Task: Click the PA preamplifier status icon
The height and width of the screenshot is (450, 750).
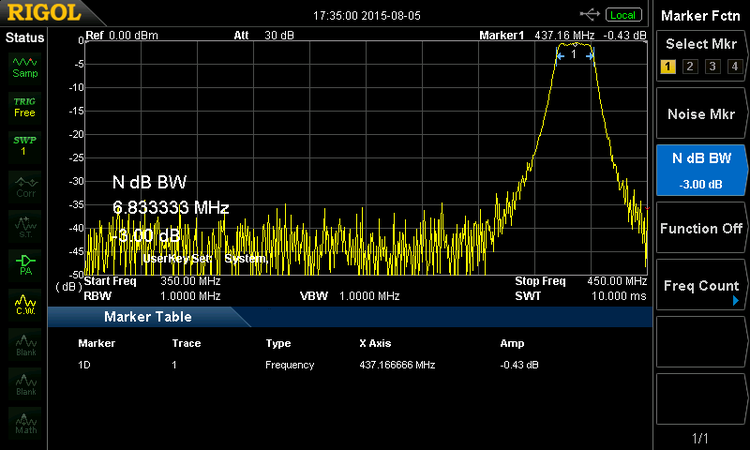Action: tap(24, 263)
